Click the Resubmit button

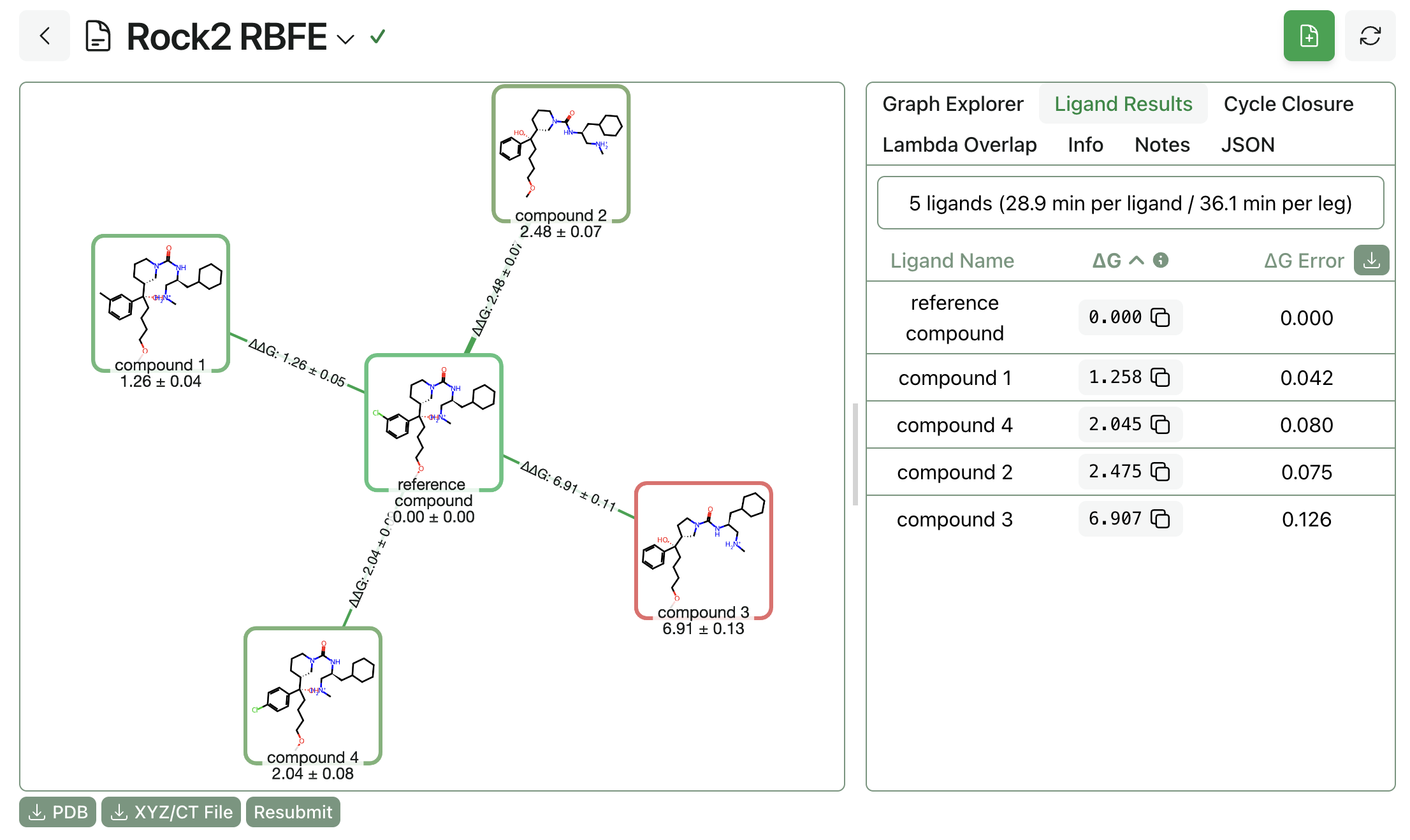293,811
